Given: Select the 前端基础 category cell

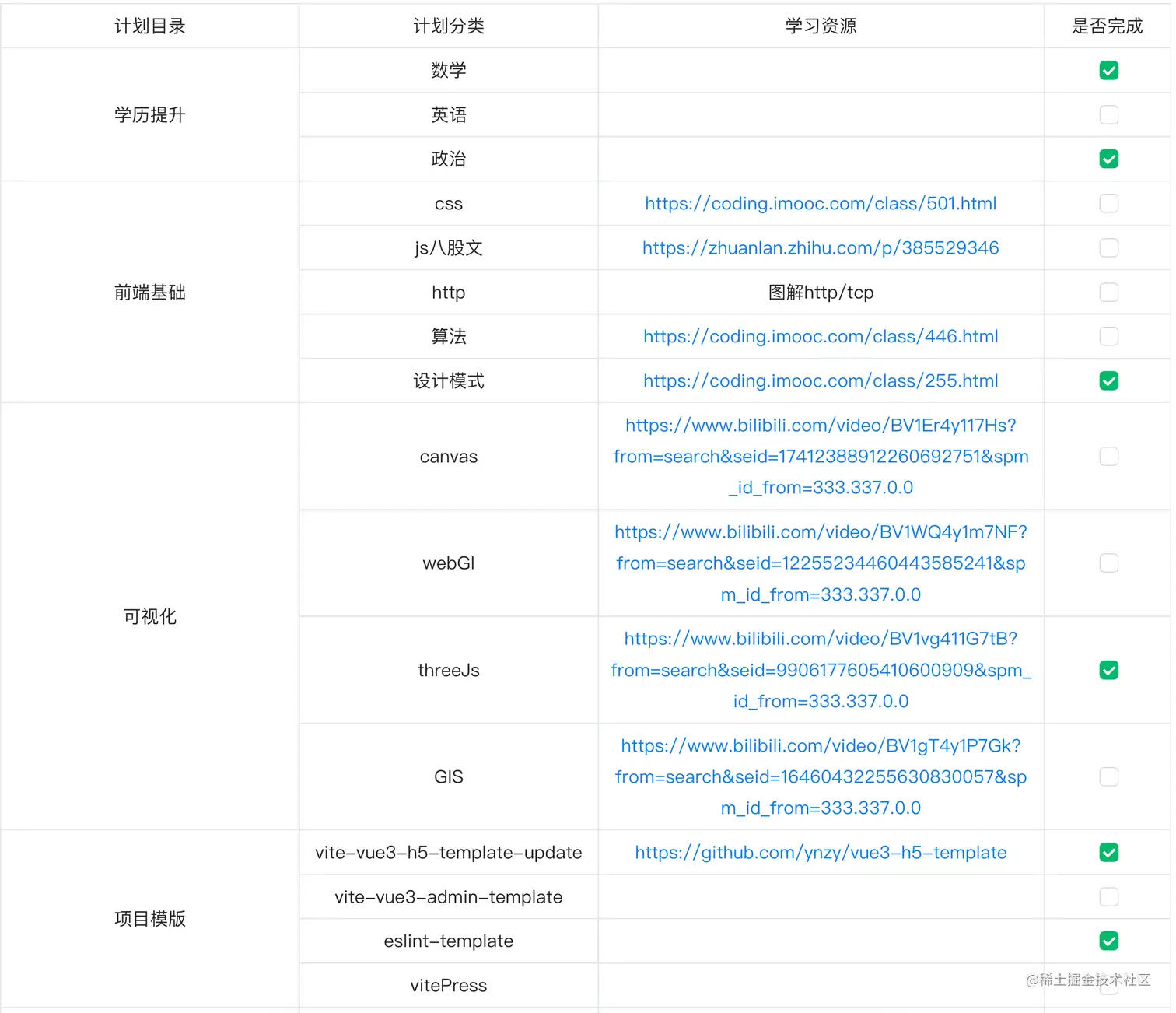Looking at the screenshot, I should [150, 293].
